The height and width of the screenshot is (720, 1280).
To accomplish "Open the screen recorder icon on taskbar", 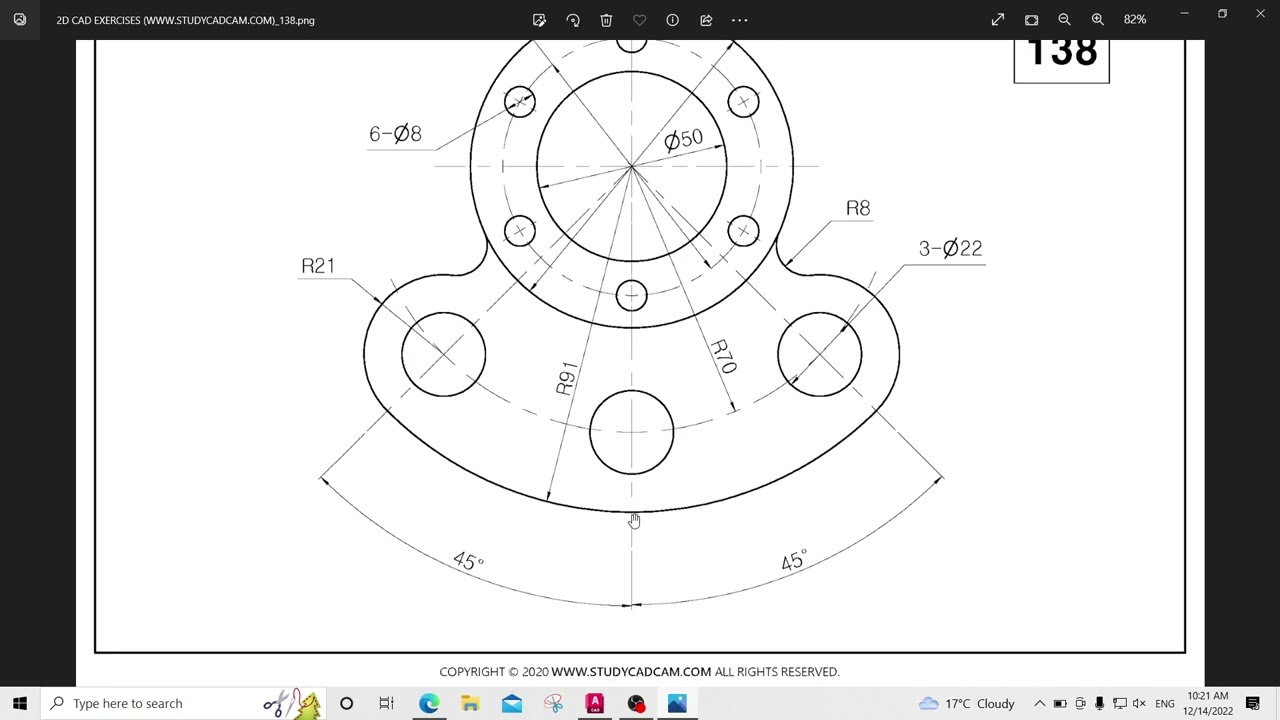I will [x=636, y=703].
